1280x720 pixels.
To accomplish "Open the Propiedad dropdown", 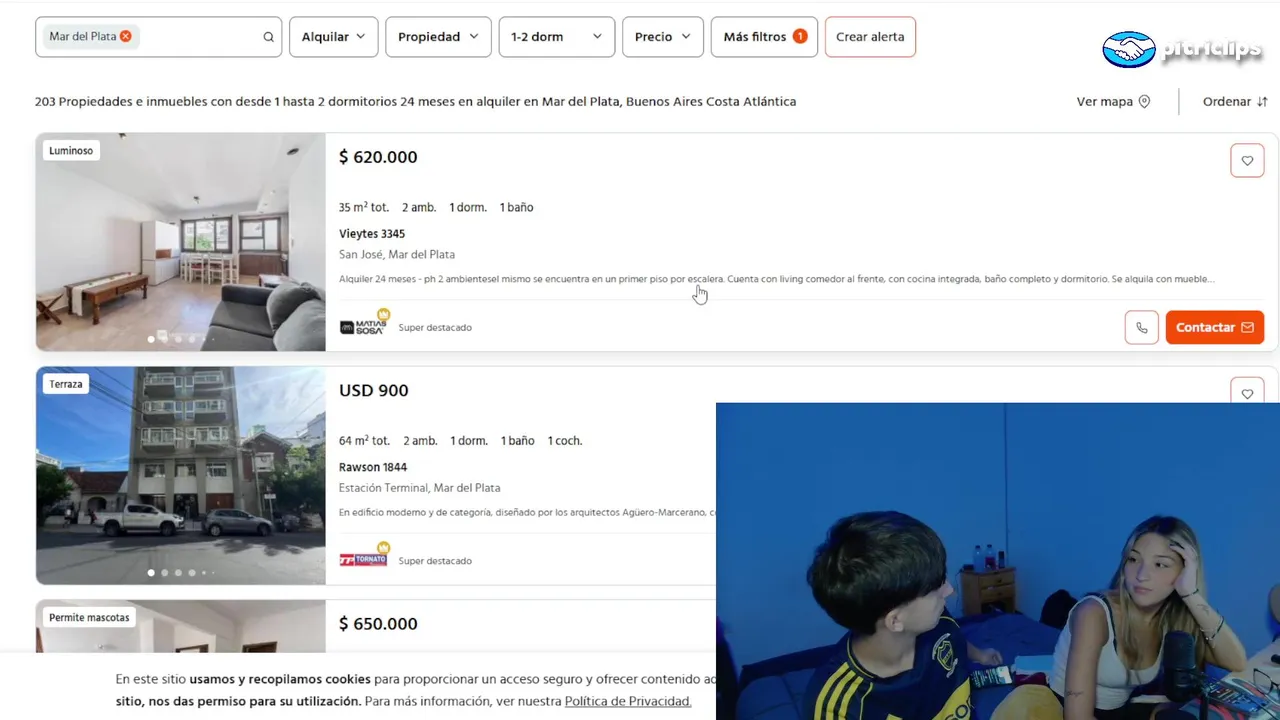I will click(438, 37).
